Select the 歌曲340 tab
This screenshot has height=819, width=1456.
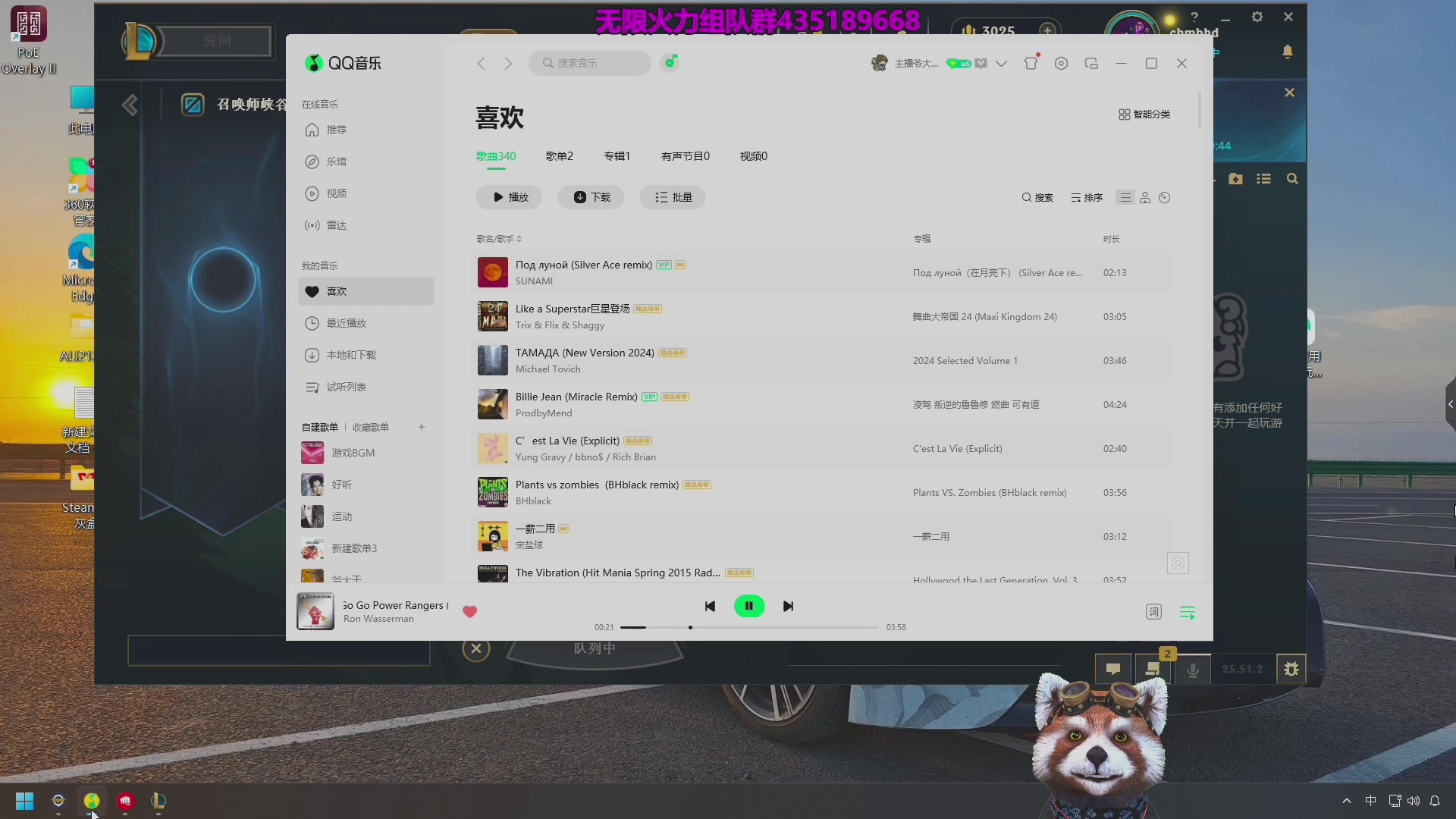pyautogui.click(x=496, y=156)
